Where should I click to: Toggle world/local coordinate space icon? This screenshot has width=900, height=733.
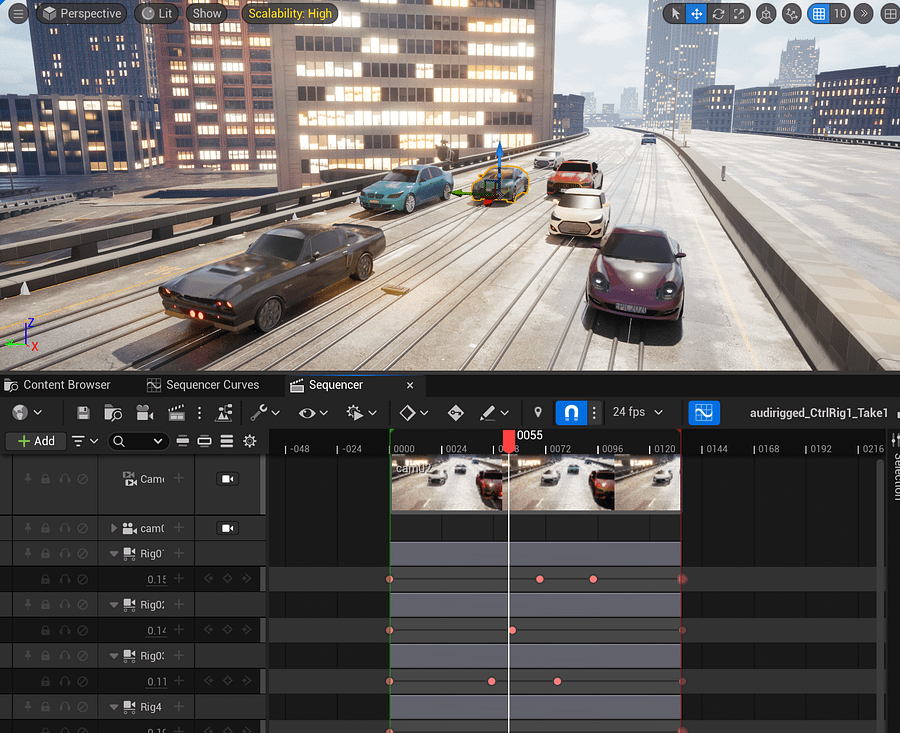(x=766, y=13)
